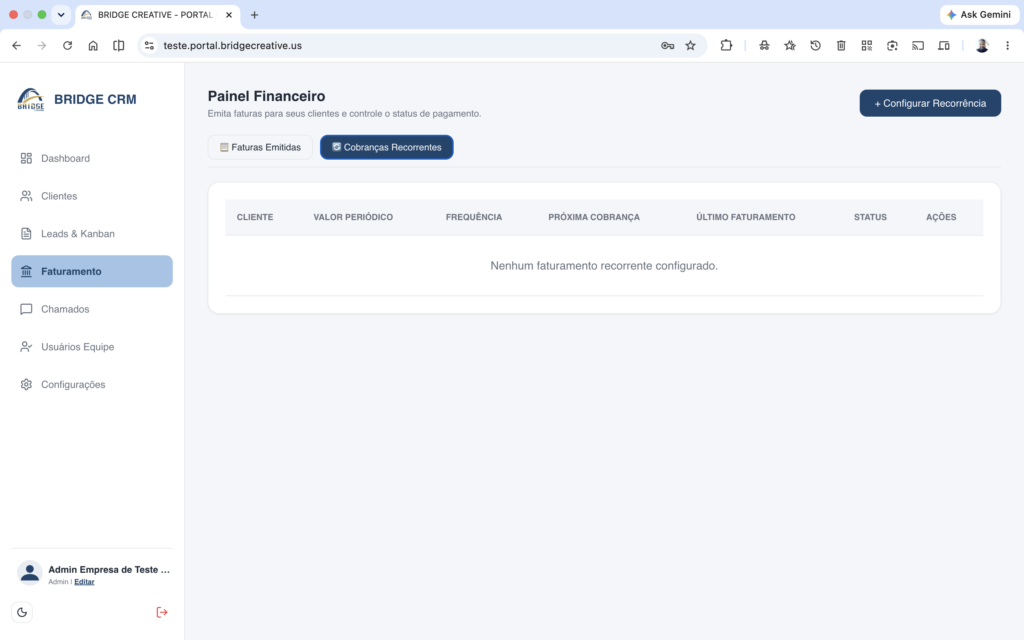
Task: Open the Chamados page
Action: coord(92,309)
